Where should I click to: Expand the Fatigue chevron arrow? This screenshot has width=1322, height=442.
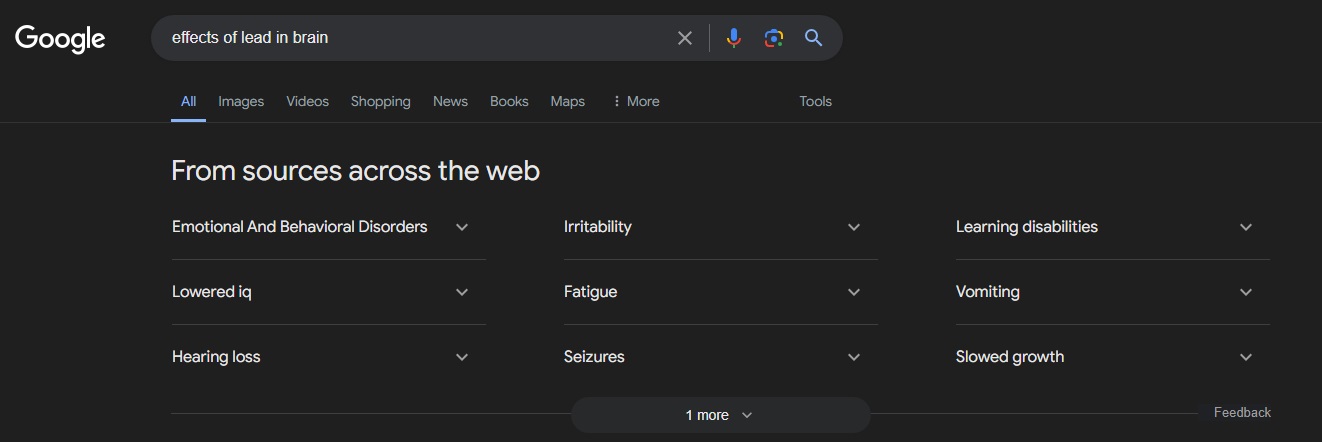[854, 292]
